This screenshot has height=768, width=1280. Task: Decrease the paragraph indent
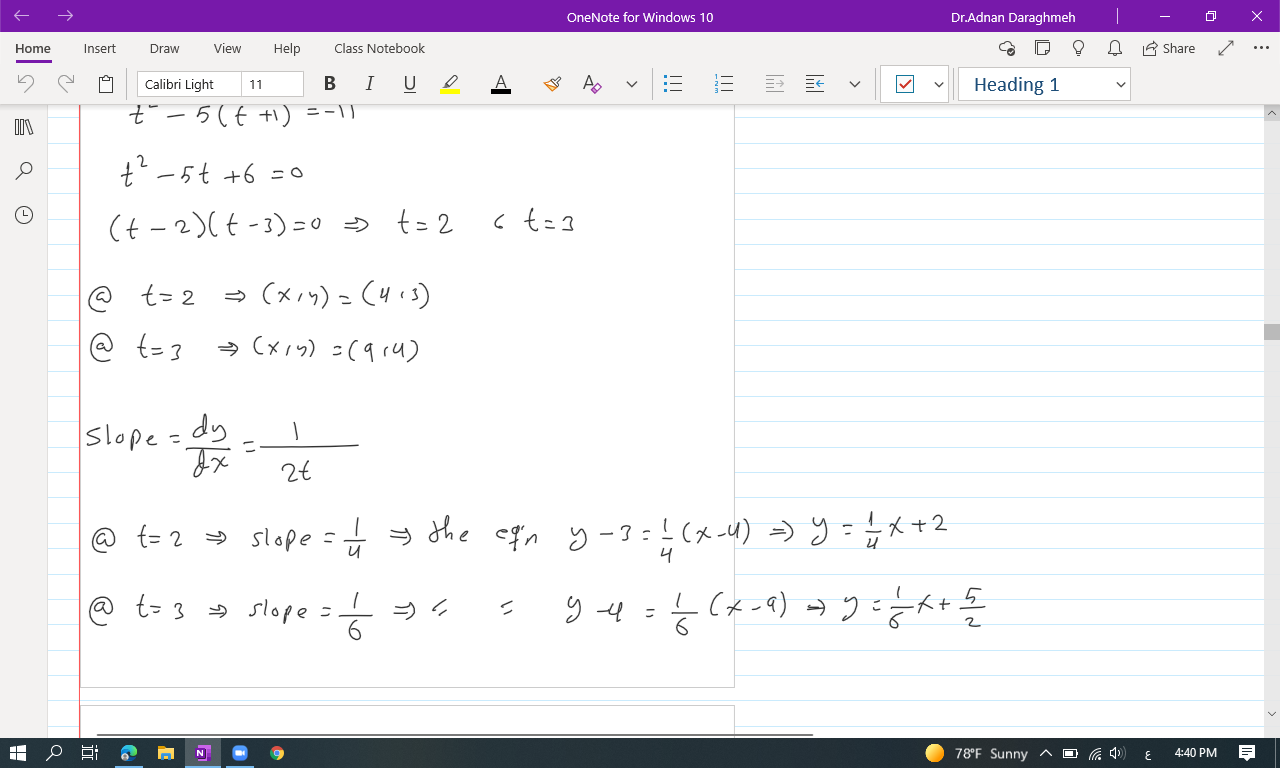pos(815,84)
